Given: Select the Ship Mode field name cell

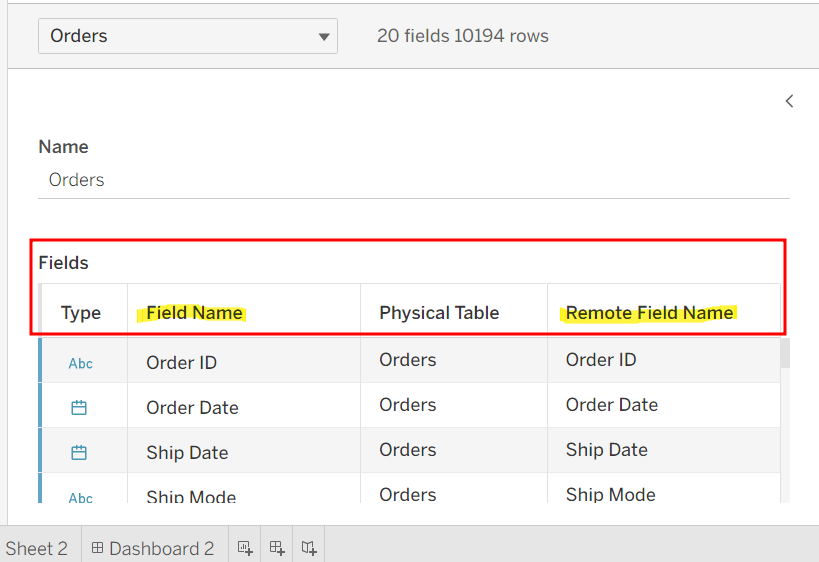Looking at the screenshot, I should [244, 488].
